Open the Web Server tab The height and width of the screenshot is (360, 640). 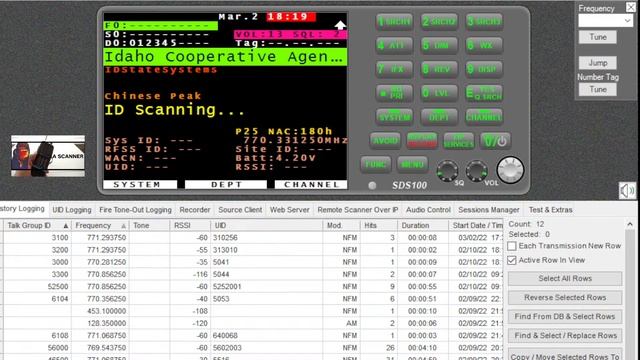click(x=289, y=210)
